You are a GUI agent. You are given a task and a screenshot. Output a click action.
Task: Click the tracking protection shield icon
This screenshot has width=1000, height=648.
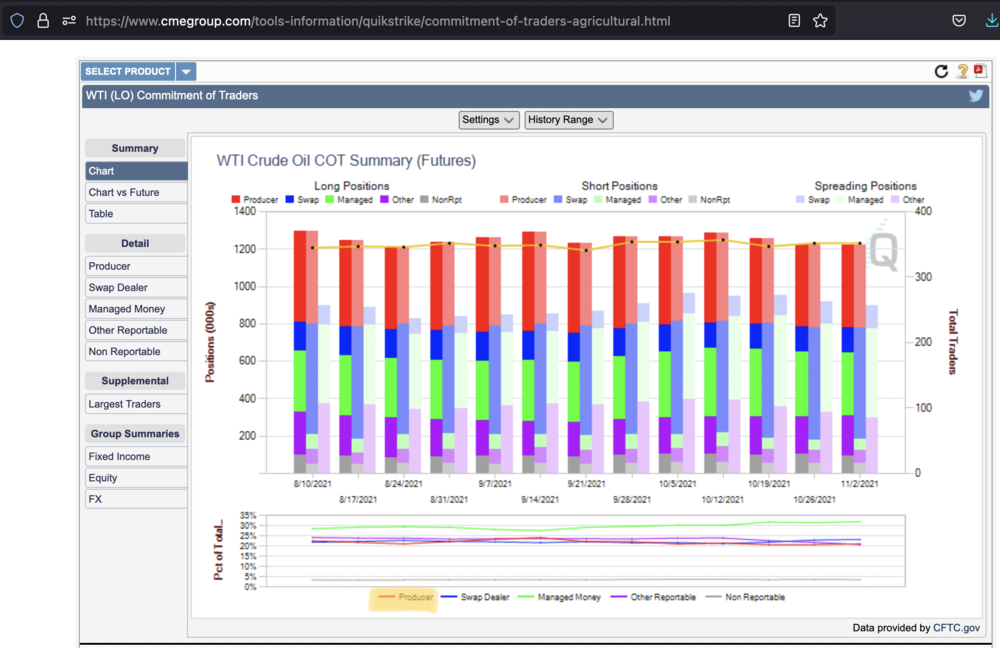point(17,20)
